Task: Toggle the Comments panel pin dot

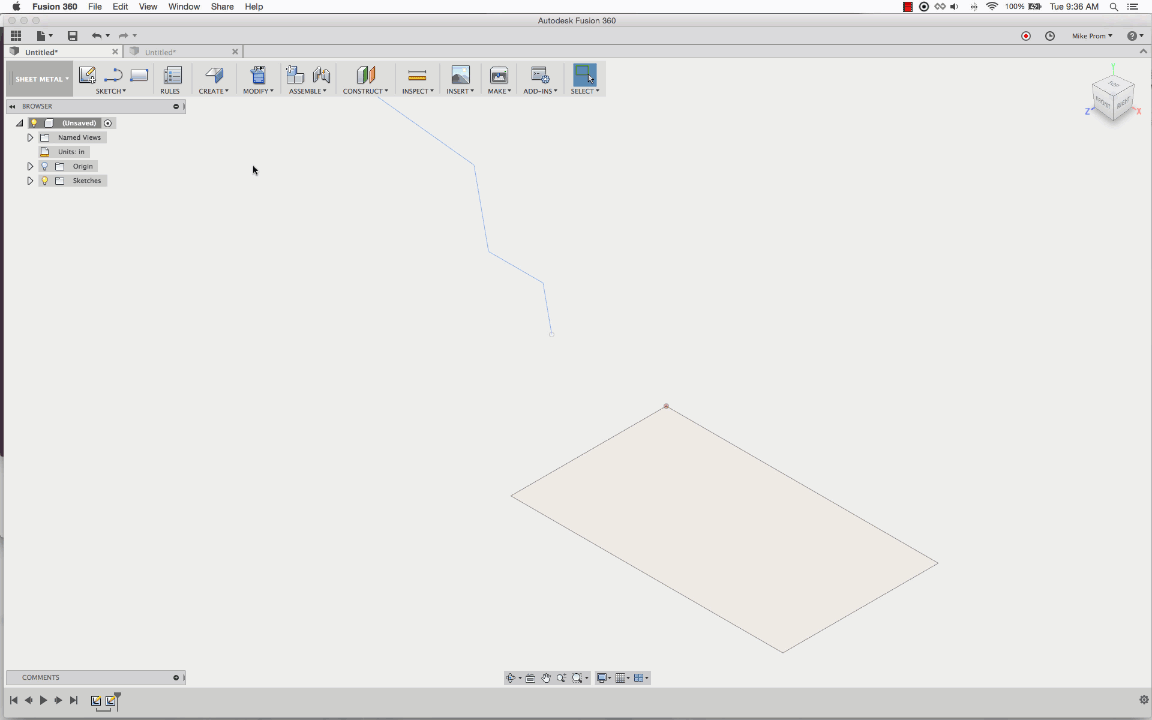Action: 176,677
